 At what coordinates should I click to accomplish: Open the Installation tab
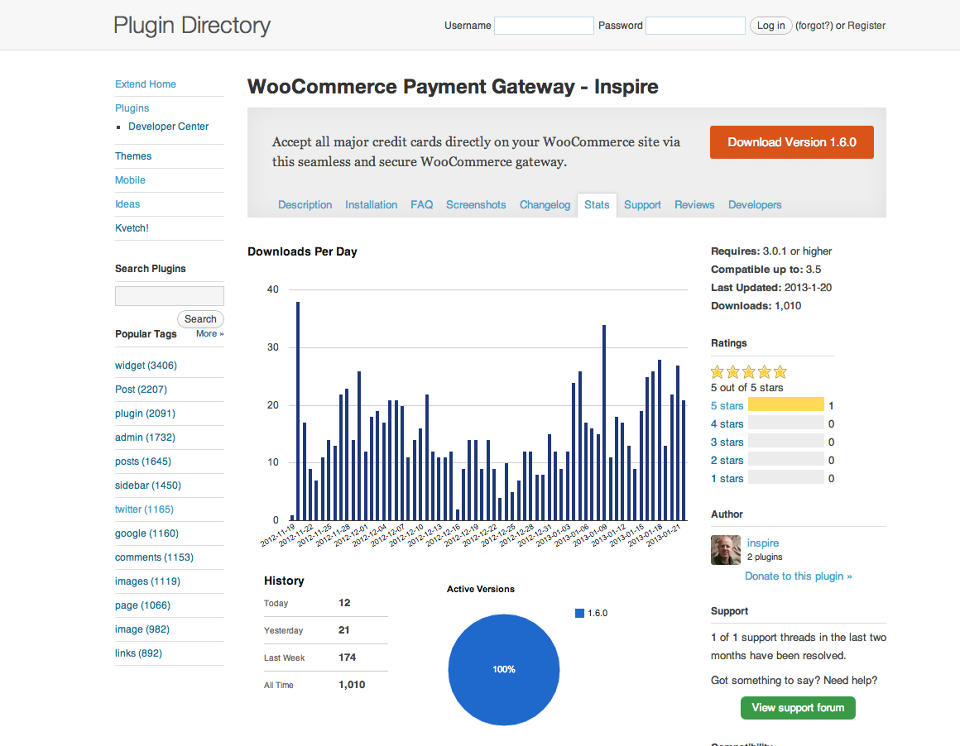(x=371, y=205)
